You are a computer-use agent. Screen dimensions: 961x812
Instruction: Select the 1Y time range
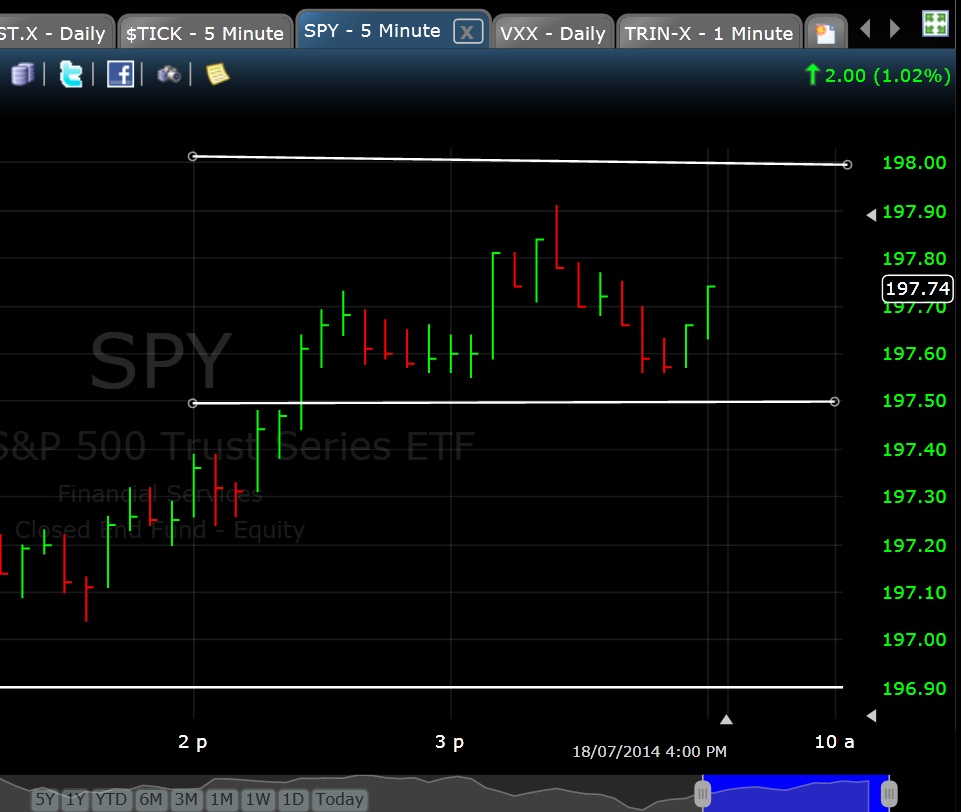point(75,799)
